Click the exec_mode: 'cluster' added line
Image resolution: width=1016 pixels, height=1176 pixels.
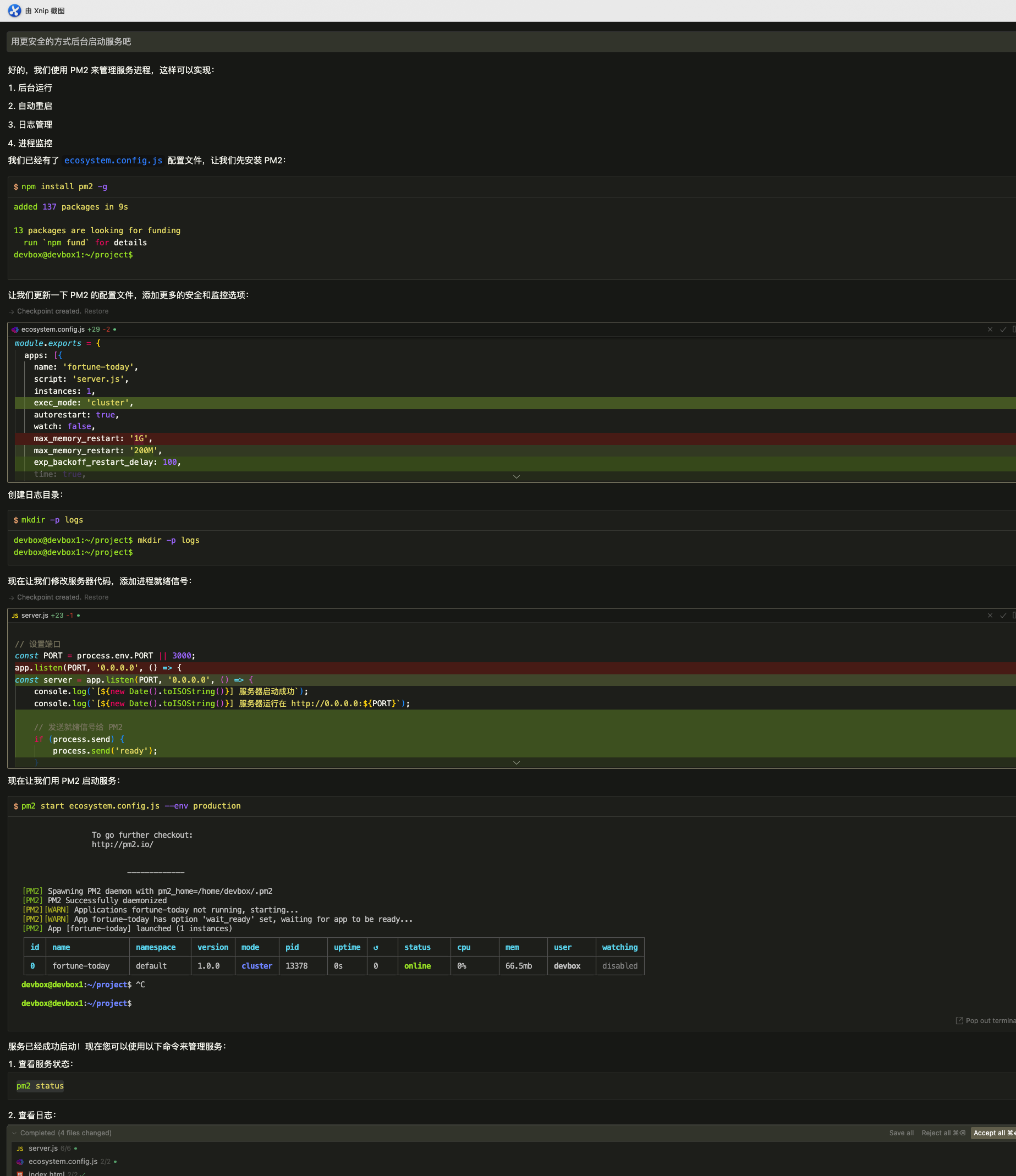(x=515, y=403)
